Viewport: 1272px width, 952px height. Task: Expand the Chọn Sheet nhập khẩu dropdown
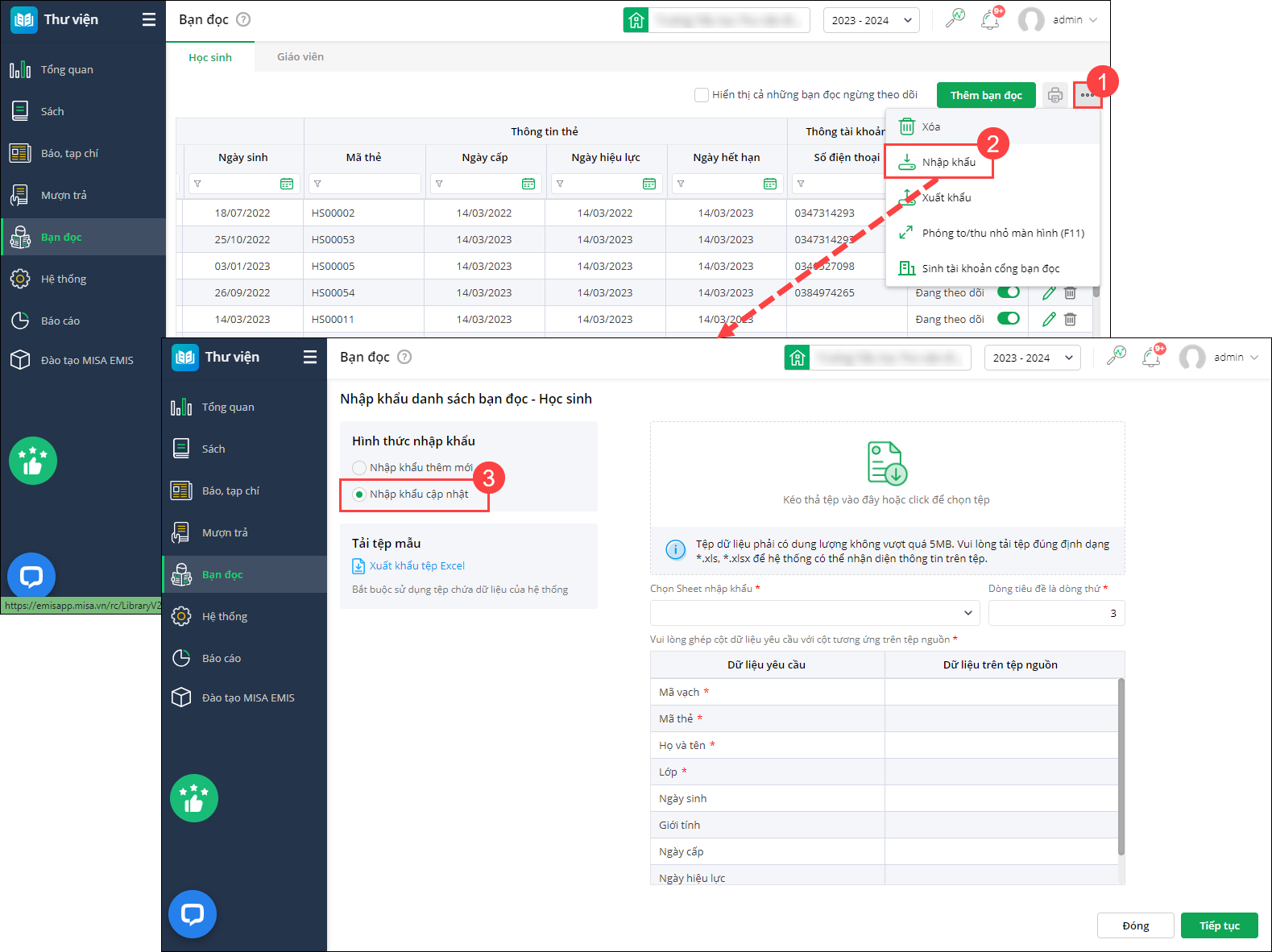point(814,613)
